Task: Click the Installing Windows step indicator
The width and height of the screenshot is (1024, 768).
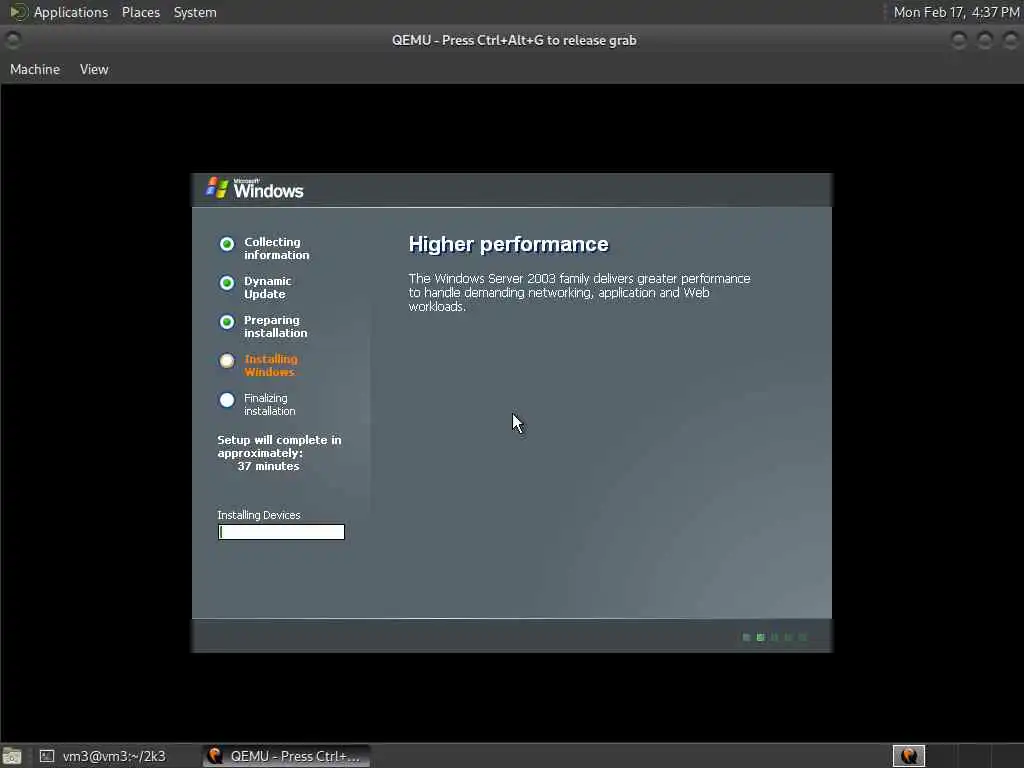Action: tap(227, 361)
